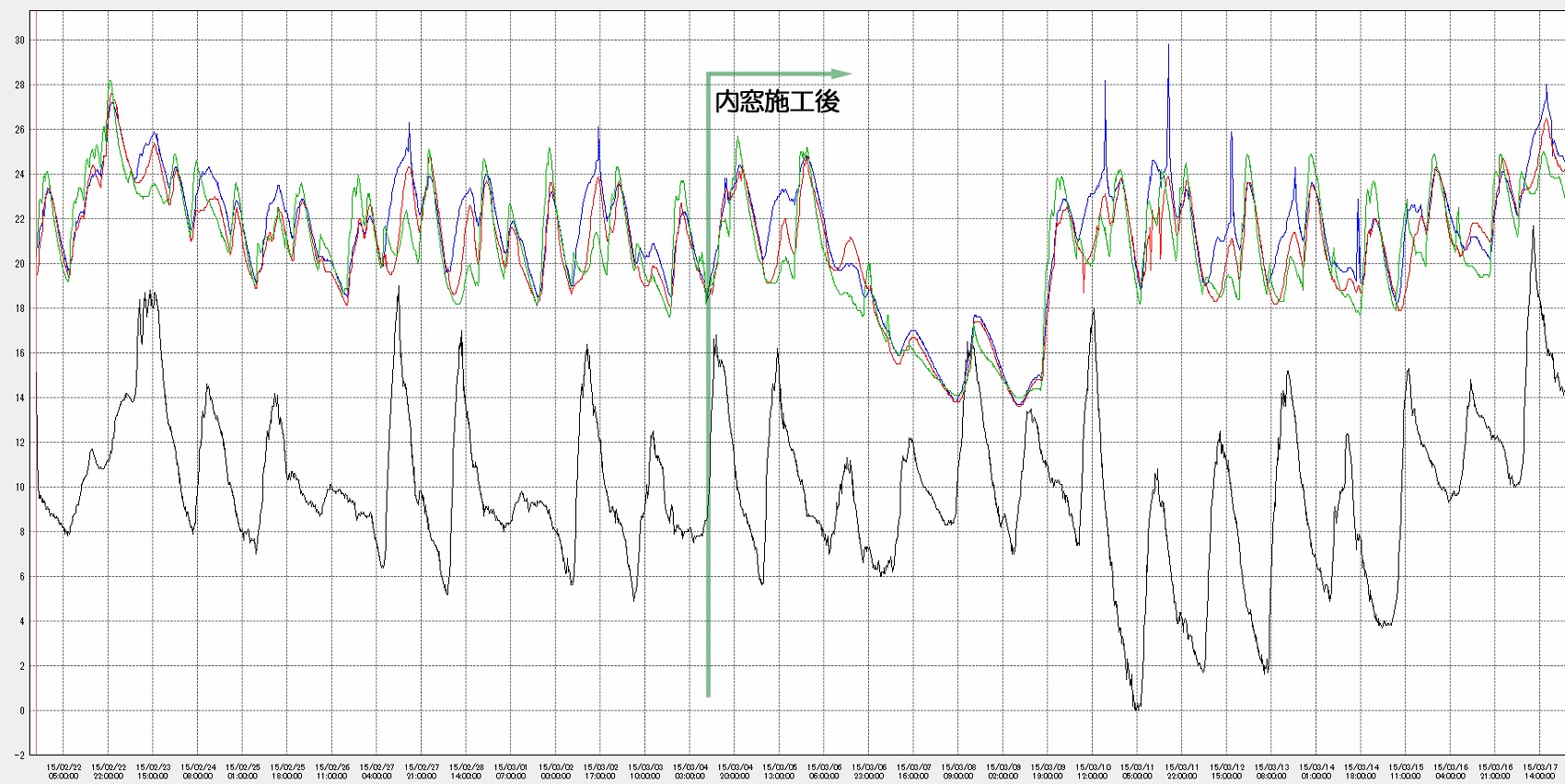Select the -2 value on y-axis
This screenshot has height=784, width=1565.
pos(19,755)
